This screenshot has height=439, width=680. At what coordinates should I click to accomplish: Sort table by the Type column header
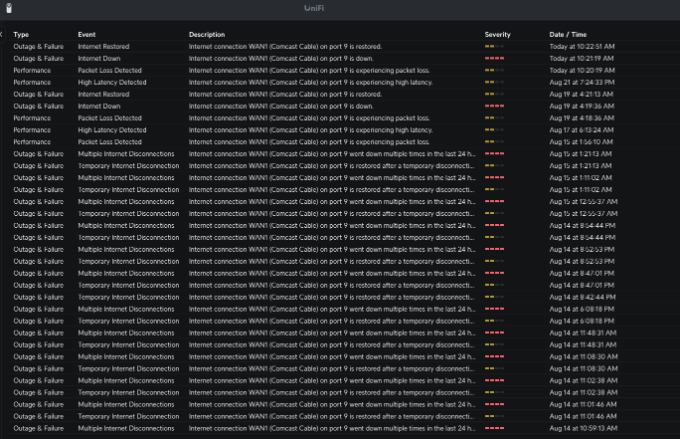(x=21, y=35)
